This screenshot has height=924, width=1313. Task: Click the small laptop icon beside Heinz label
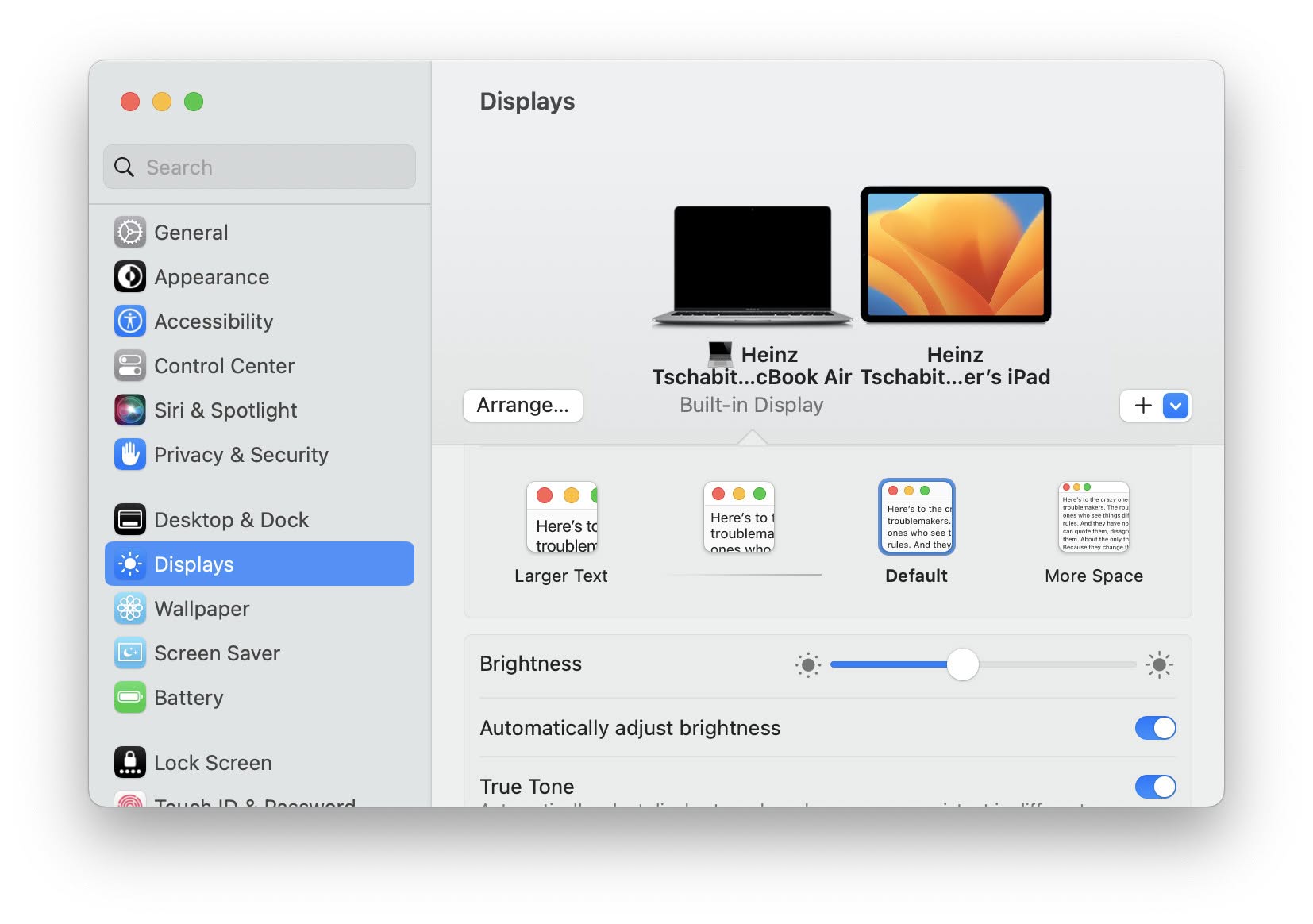click(x=720, y=353)
